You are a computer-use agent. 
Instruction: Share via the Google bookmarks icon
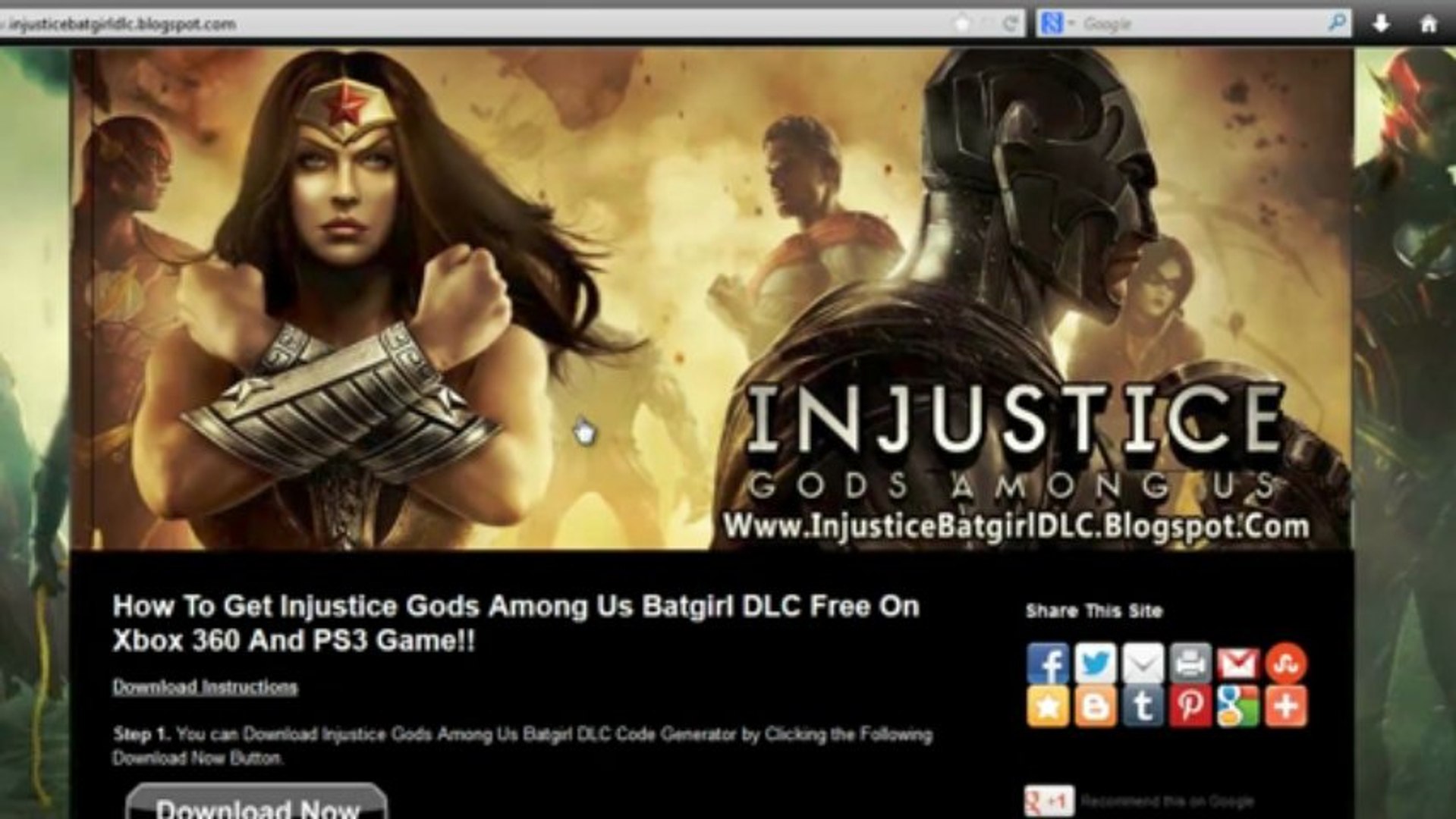(x=1238, y=707)
